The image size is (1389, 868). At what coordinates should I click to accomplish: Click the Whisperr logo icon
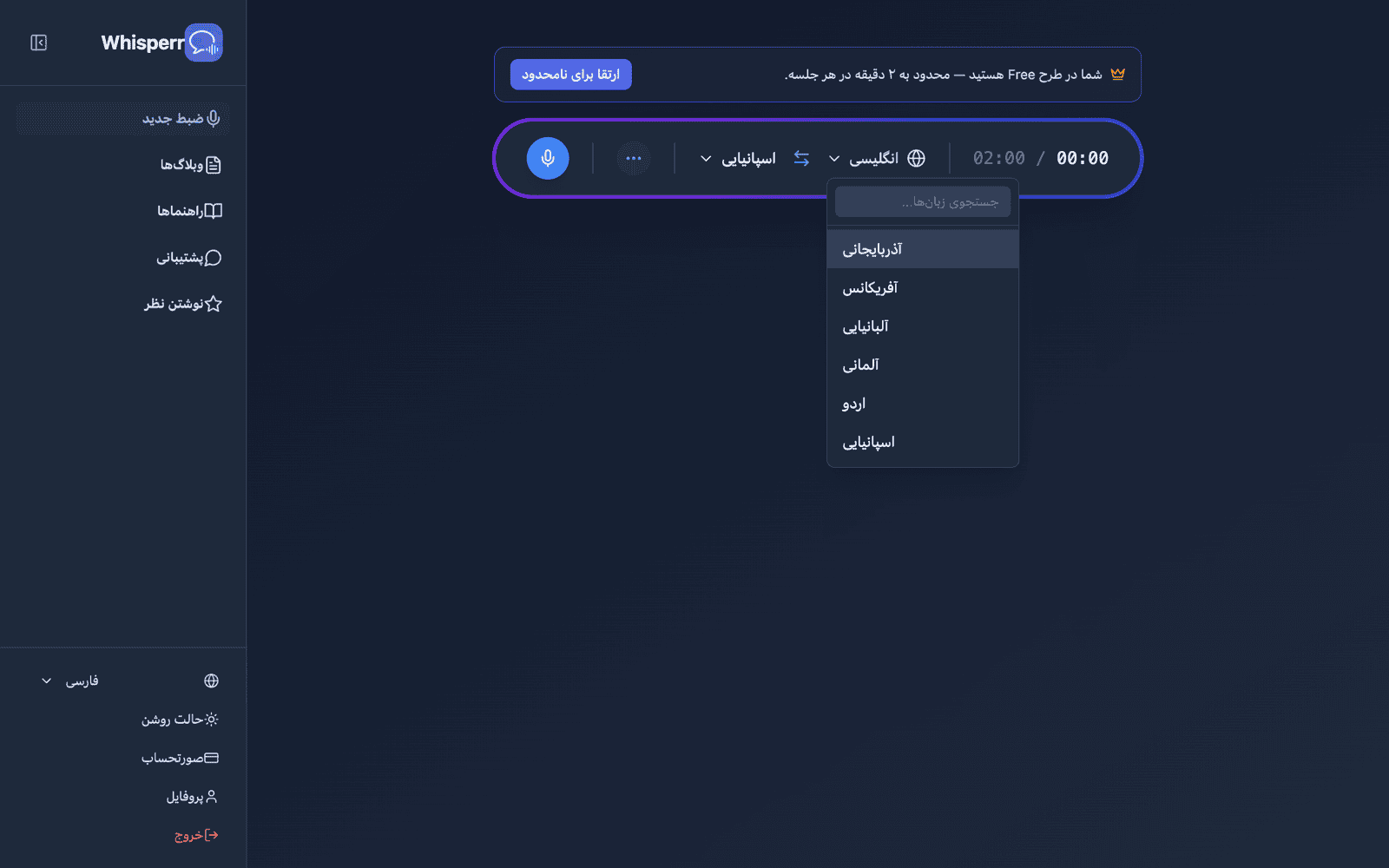[204, 43]
